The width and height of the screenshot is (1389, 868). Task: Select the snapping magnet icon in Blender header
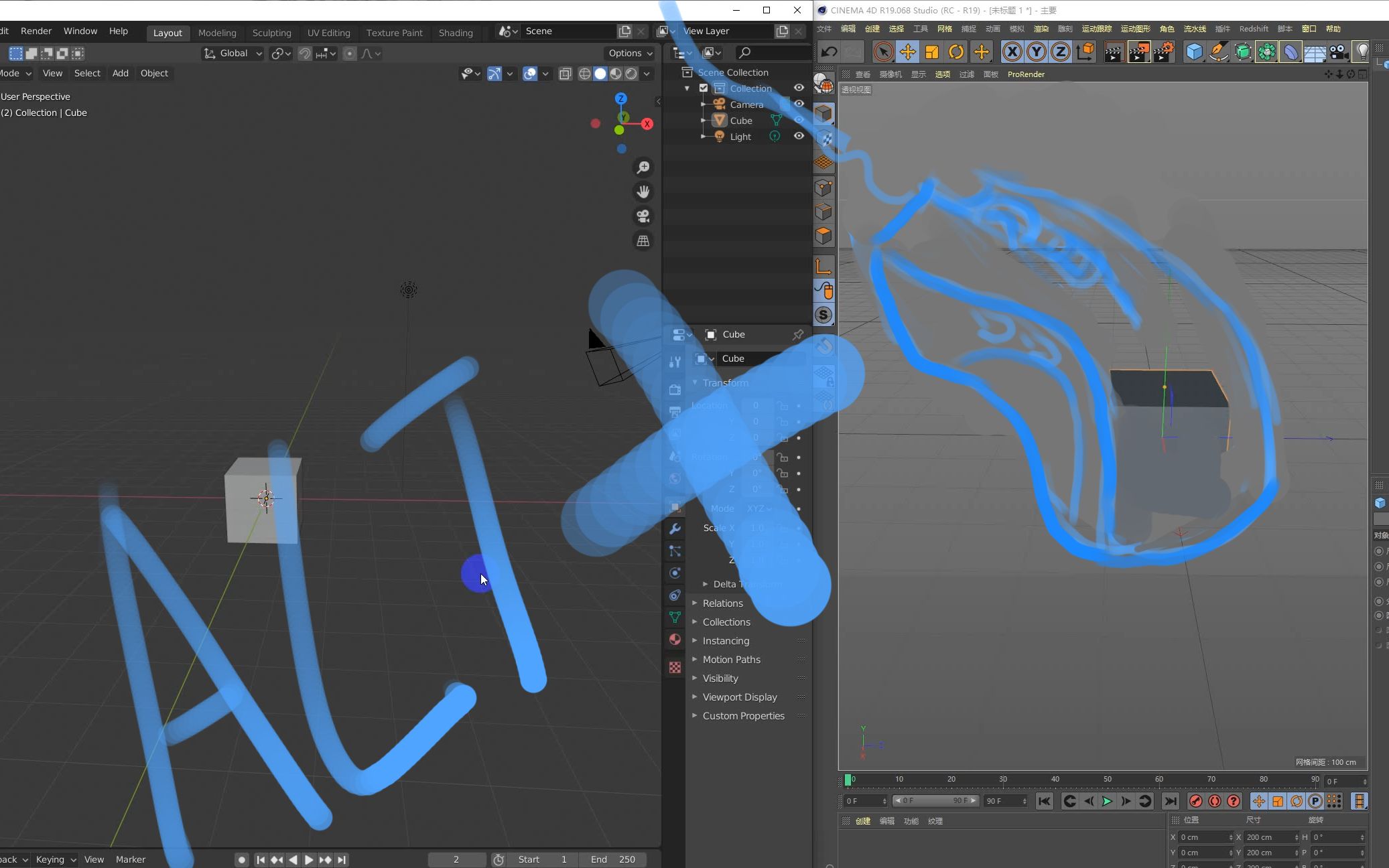click(x=304, y=53)
